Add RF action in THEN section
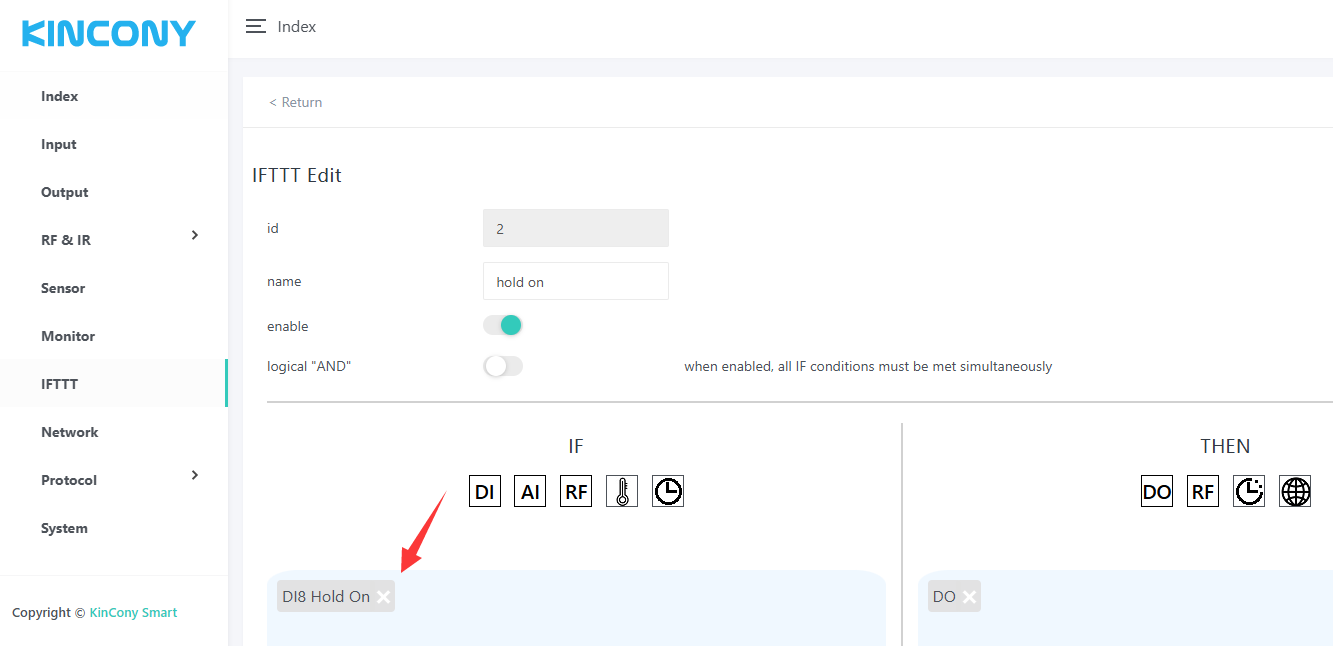 (1203, 492)
